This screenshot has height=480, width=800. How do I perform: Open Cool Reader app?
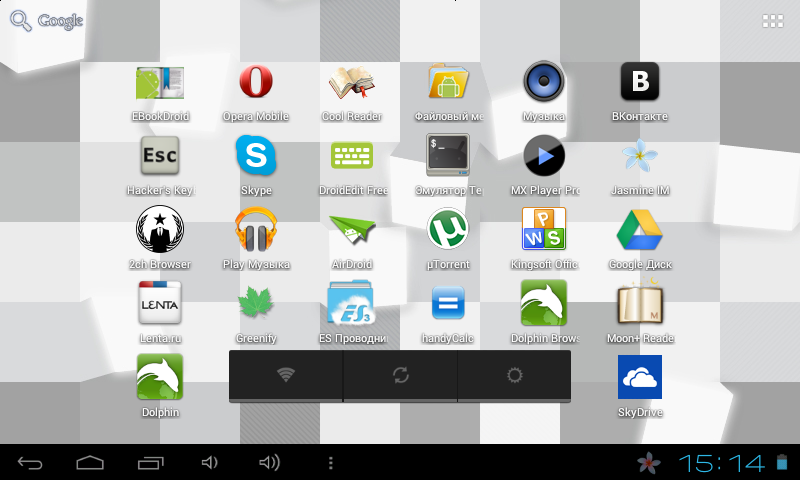pos(352,82)
